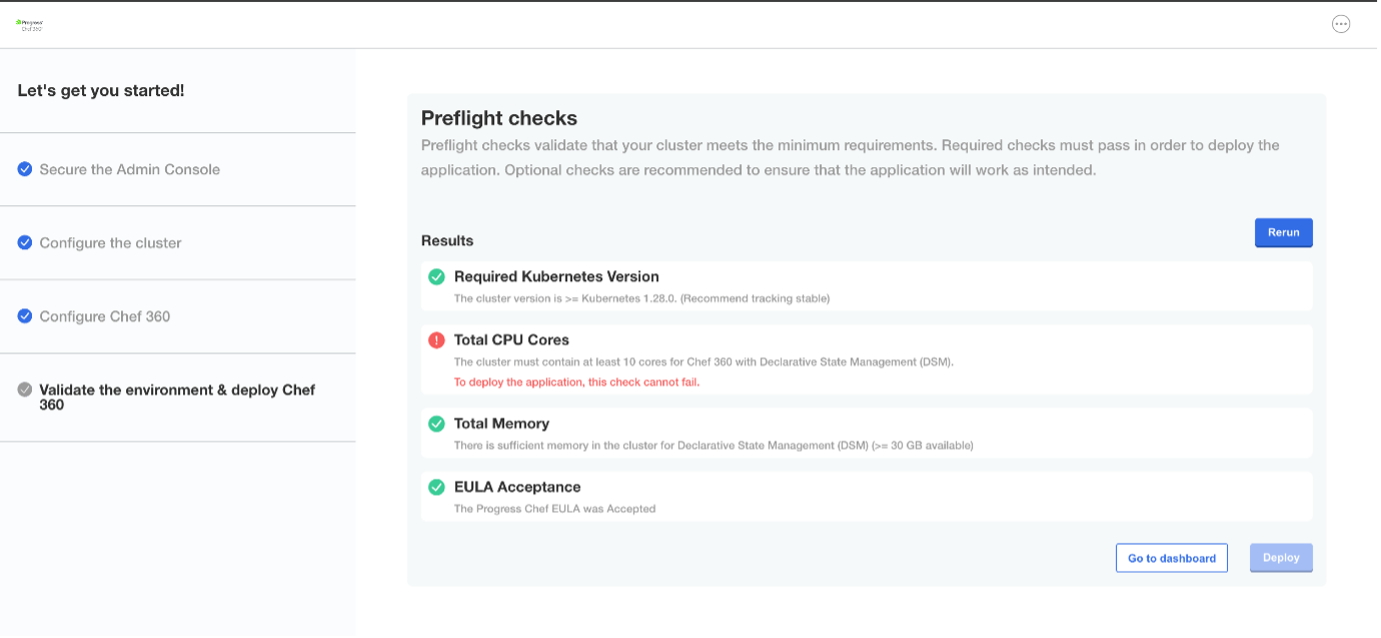Click the Go to dashboard button
Image resolution: width=1381 pixels, height=638 pixels.
click(x=1172, y=558)
